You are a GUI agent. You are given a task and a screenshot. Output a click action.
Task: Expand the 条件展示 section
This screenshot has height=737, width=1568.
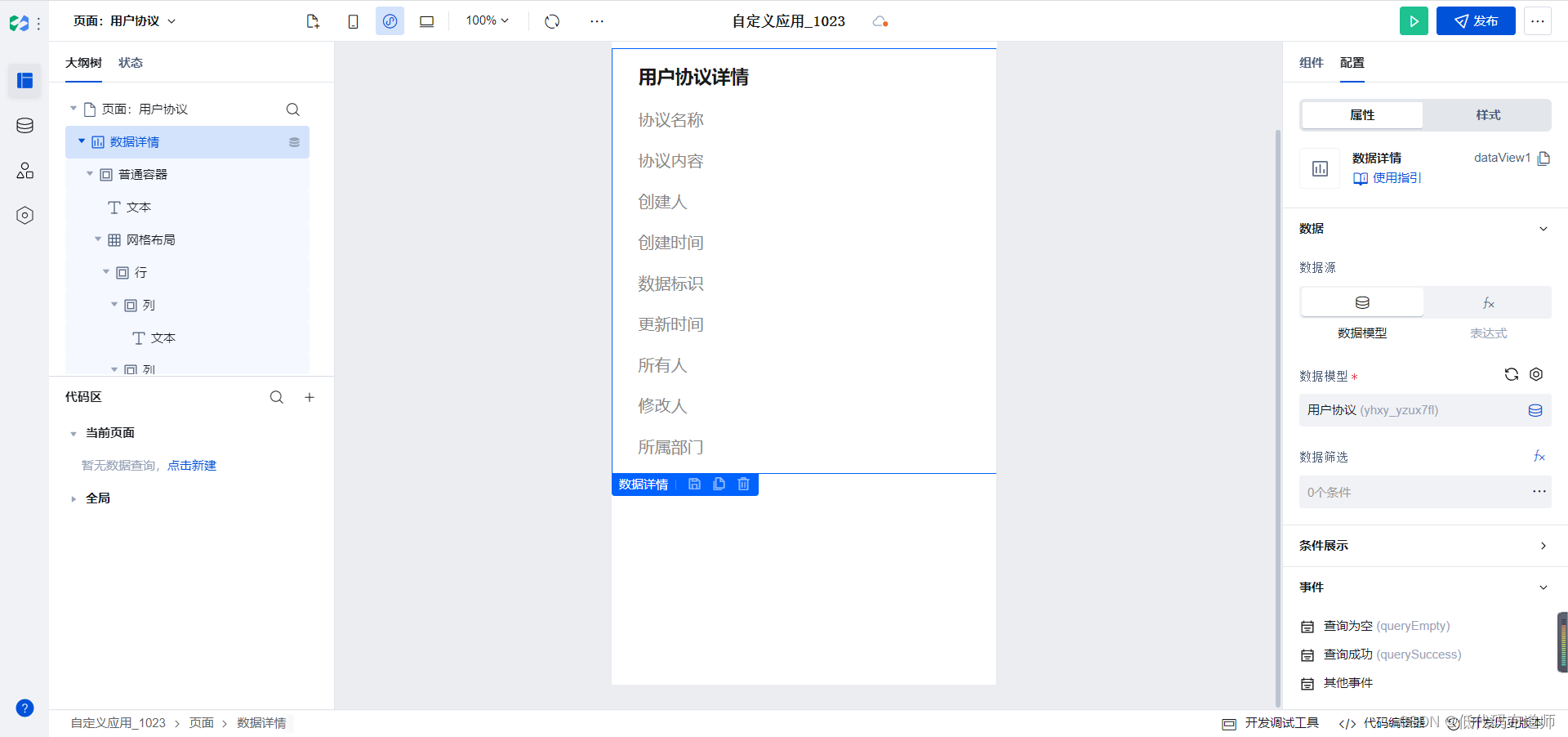point(1543,546)
